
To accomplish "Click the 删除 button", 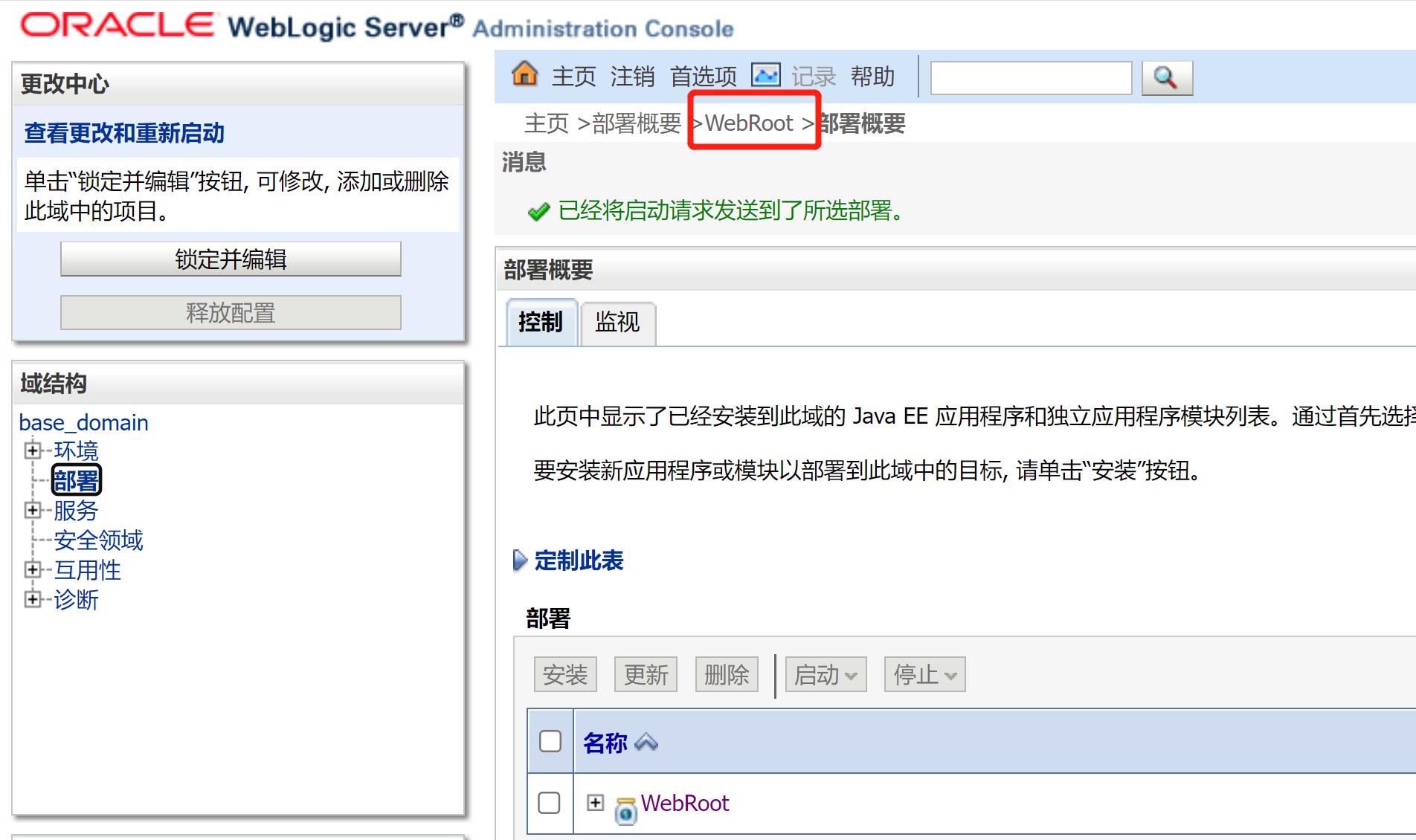I will click(727, 675).
